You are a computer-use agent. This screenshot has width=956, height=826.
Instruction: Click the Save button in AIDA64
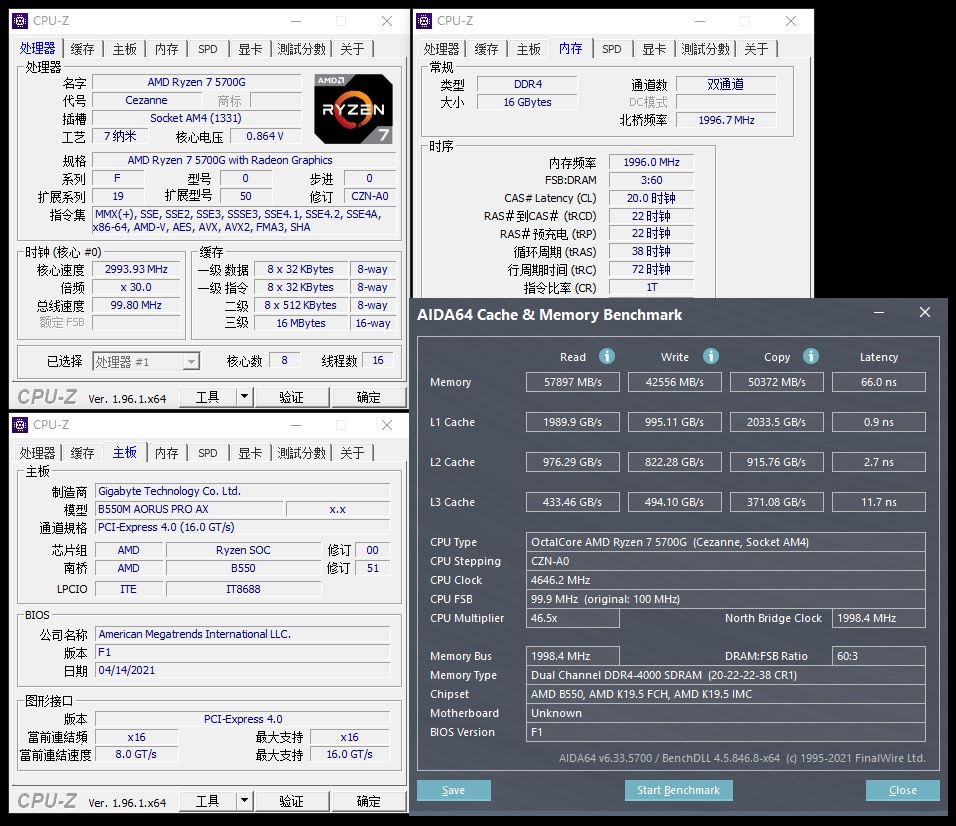453,790
